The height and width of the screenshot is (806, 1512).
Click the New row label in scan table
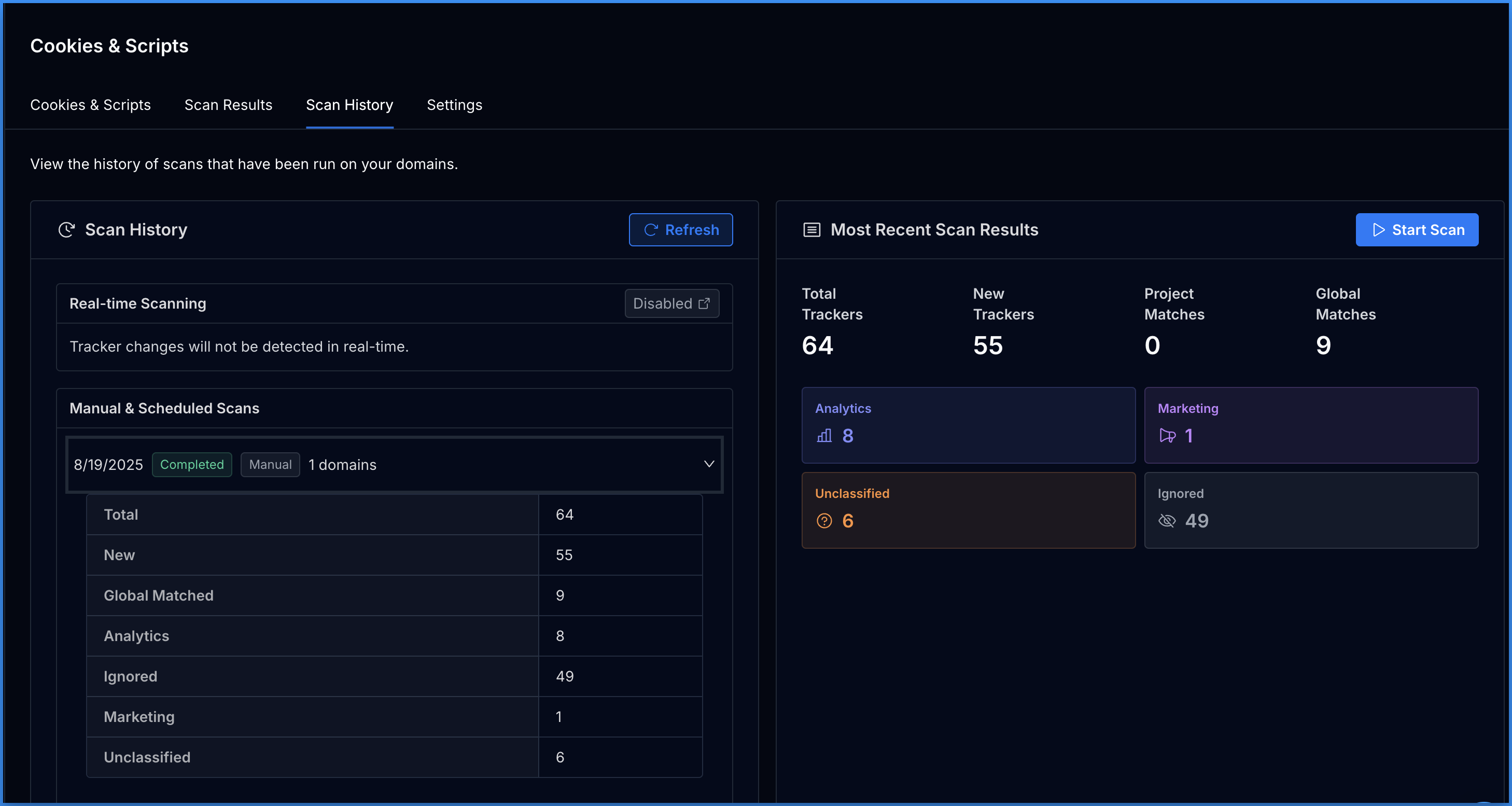coord(119,555)
